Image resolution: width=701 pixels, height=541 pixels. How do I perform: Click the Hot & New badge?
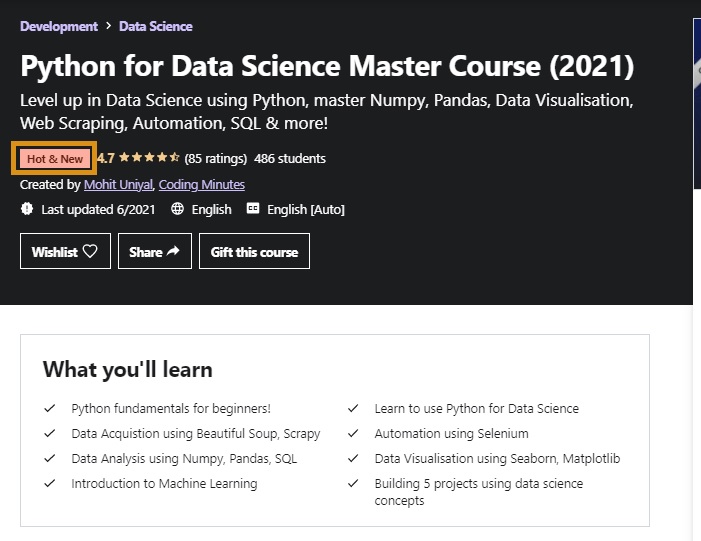(55, 159)
